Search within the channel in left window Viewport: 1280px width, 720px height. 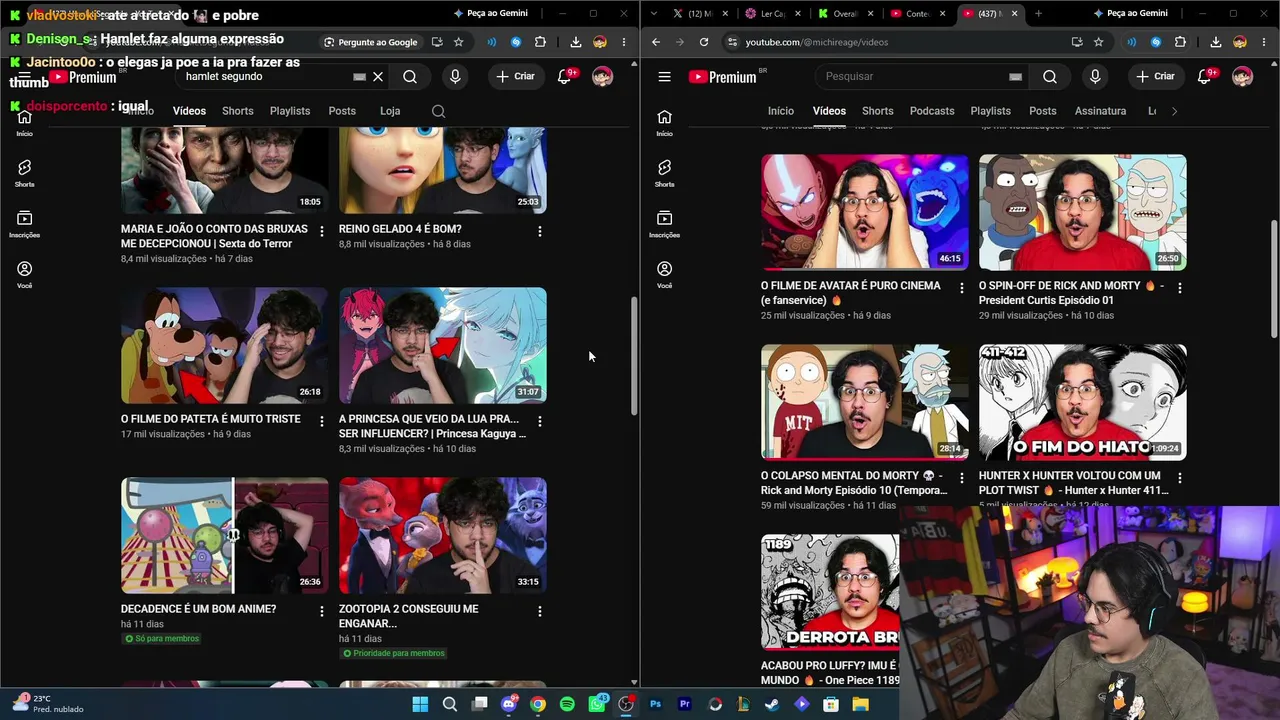[x=438, y=111]
